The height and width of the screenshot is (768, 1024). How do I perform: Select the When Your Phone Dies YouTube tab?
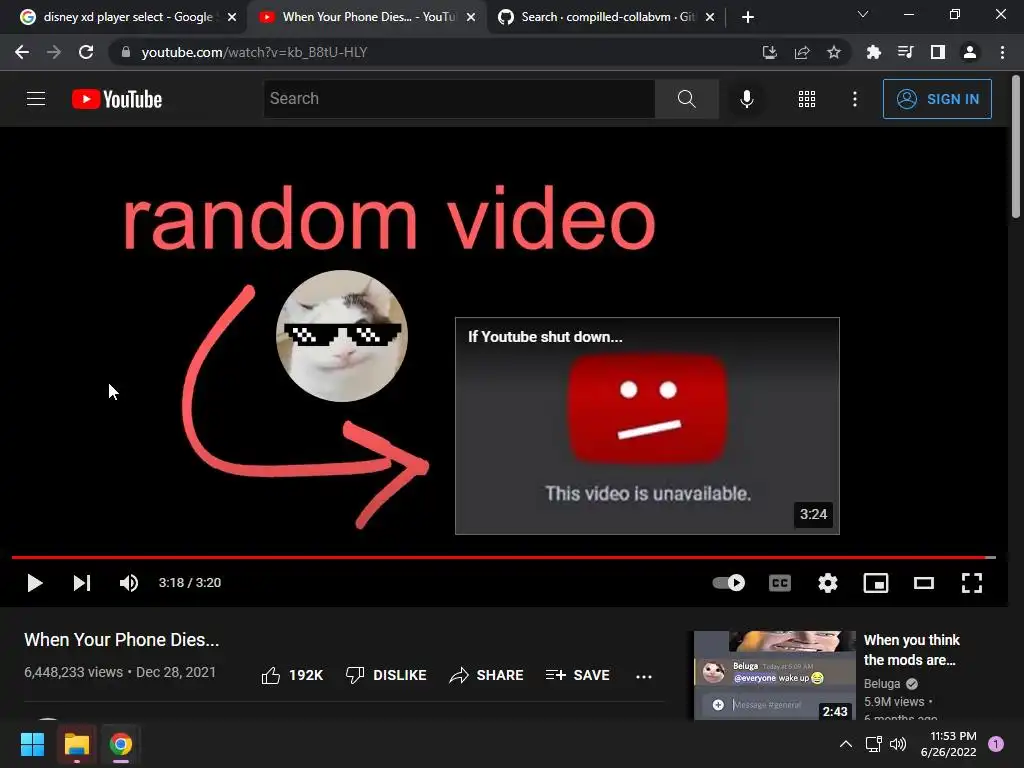pyautogui.click(x=368, y=17)
